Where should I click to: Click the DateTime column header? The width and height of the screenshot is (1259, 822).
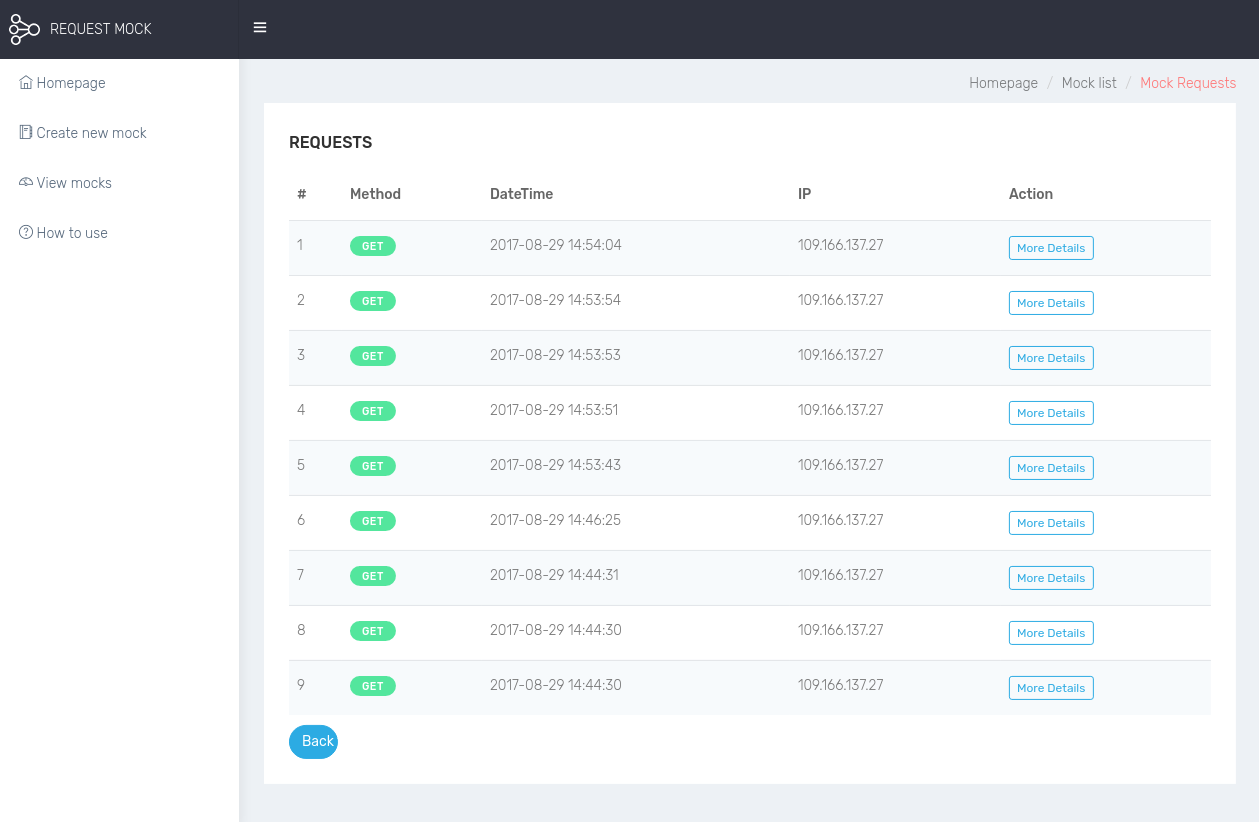[521, 194]
